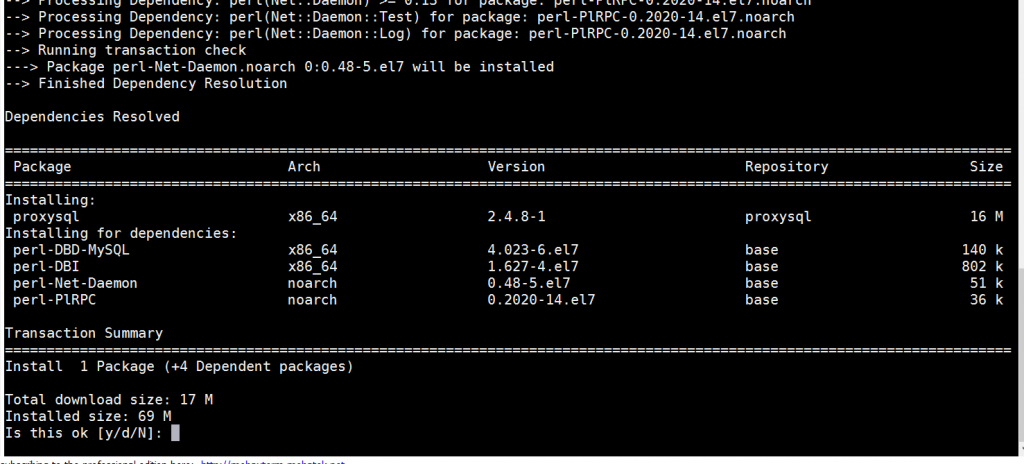Click the Arch column header

[304, 167]
